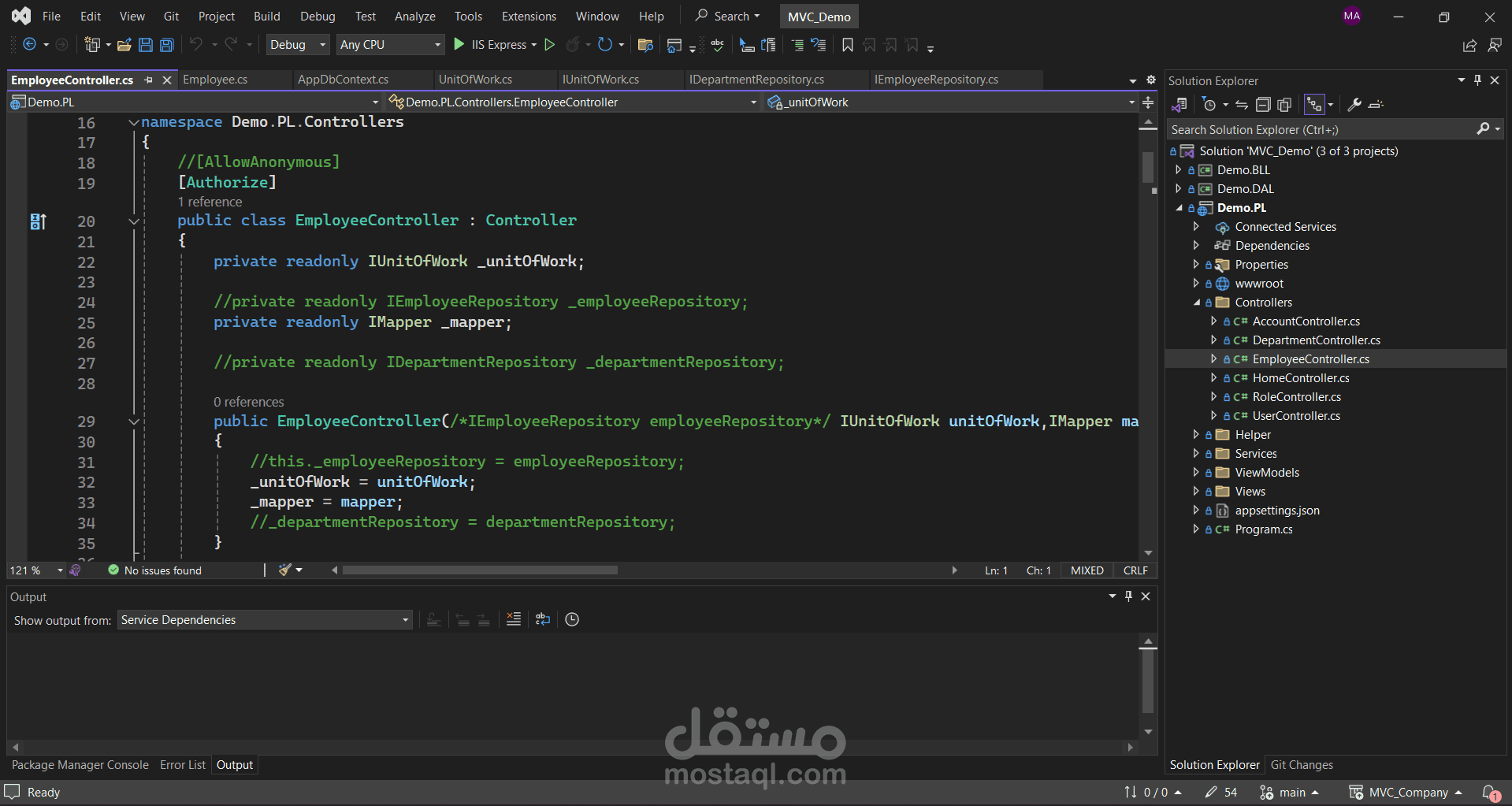This screenshot has width=1512, height=806.
Task: Click the pending changes count 54
Action: coord(1221,793)
